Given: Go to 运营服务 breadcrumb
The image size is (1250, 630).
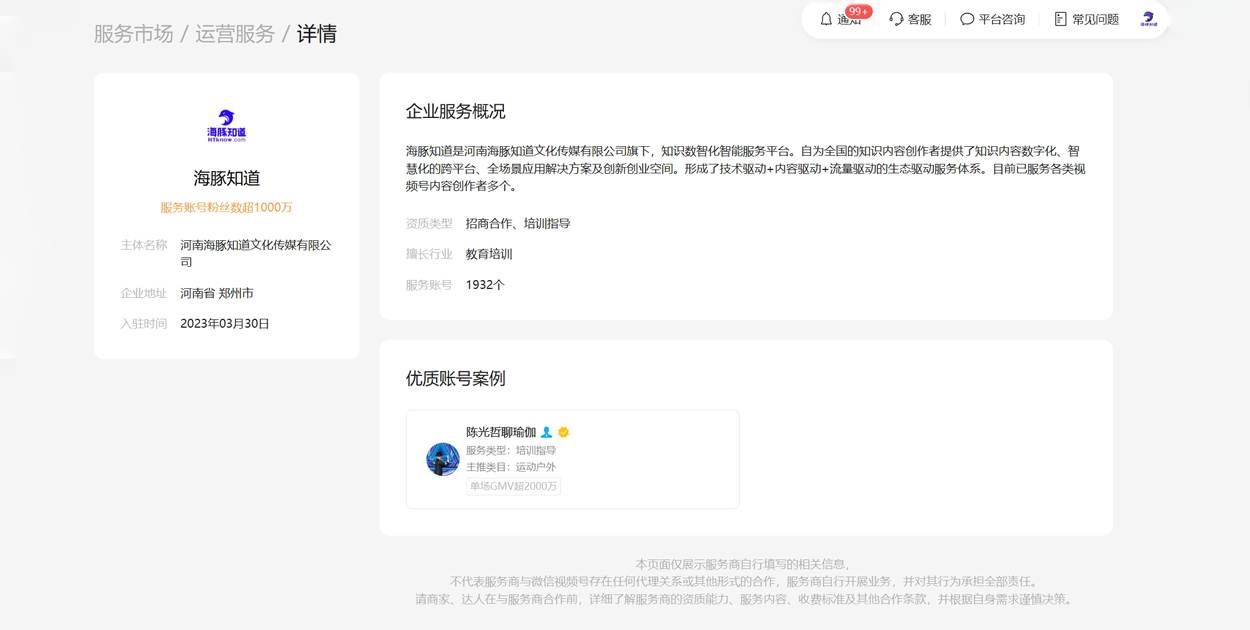Looking at the screenshot, I should (235, 34).
